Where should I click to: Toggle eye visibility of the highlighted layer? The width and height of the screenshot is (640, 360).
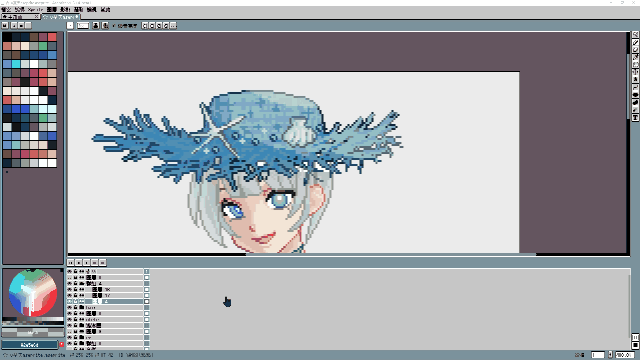click(69, 301)
